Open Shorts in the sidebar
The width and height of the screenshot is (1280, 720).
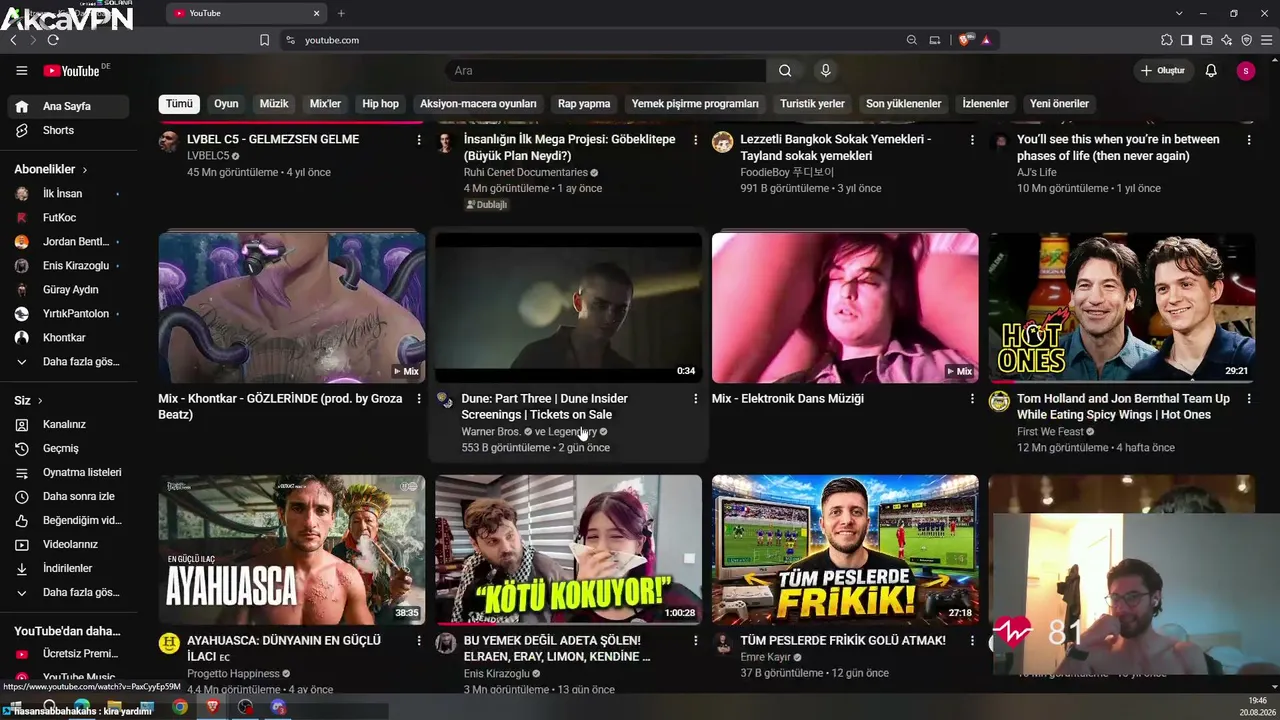point(68,131)
